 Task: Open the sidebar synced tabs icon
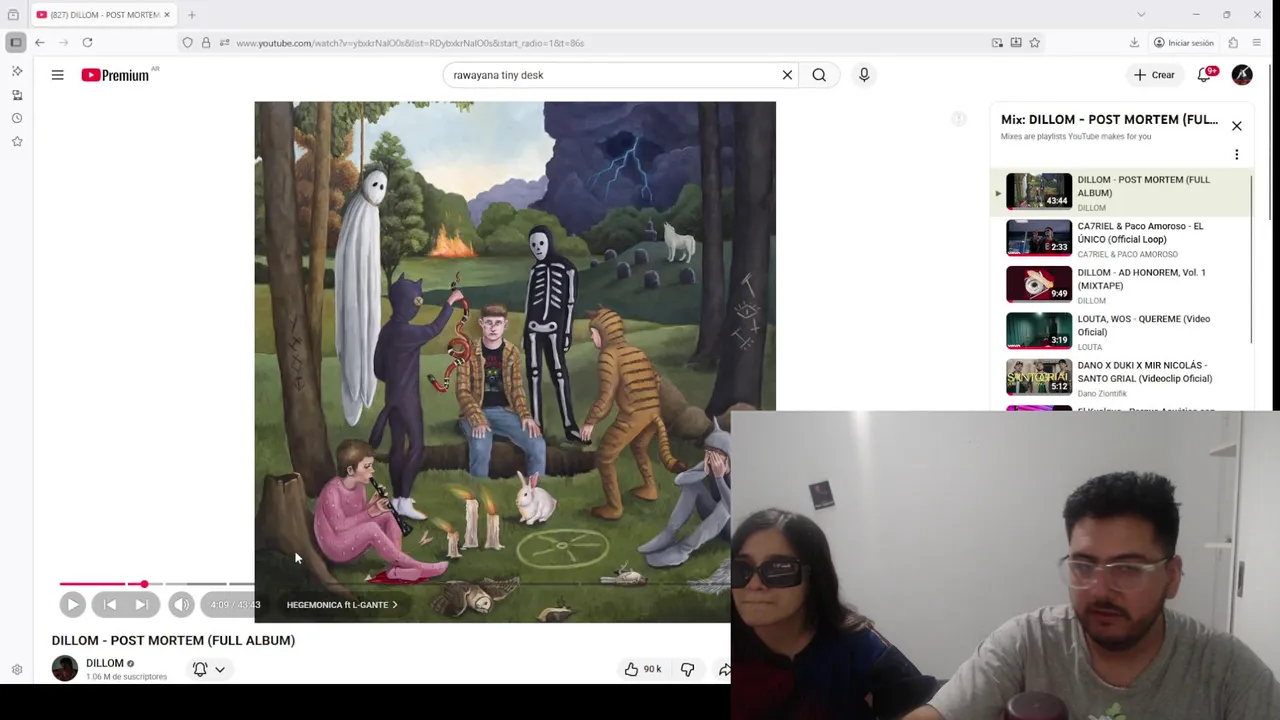(17, 95)
